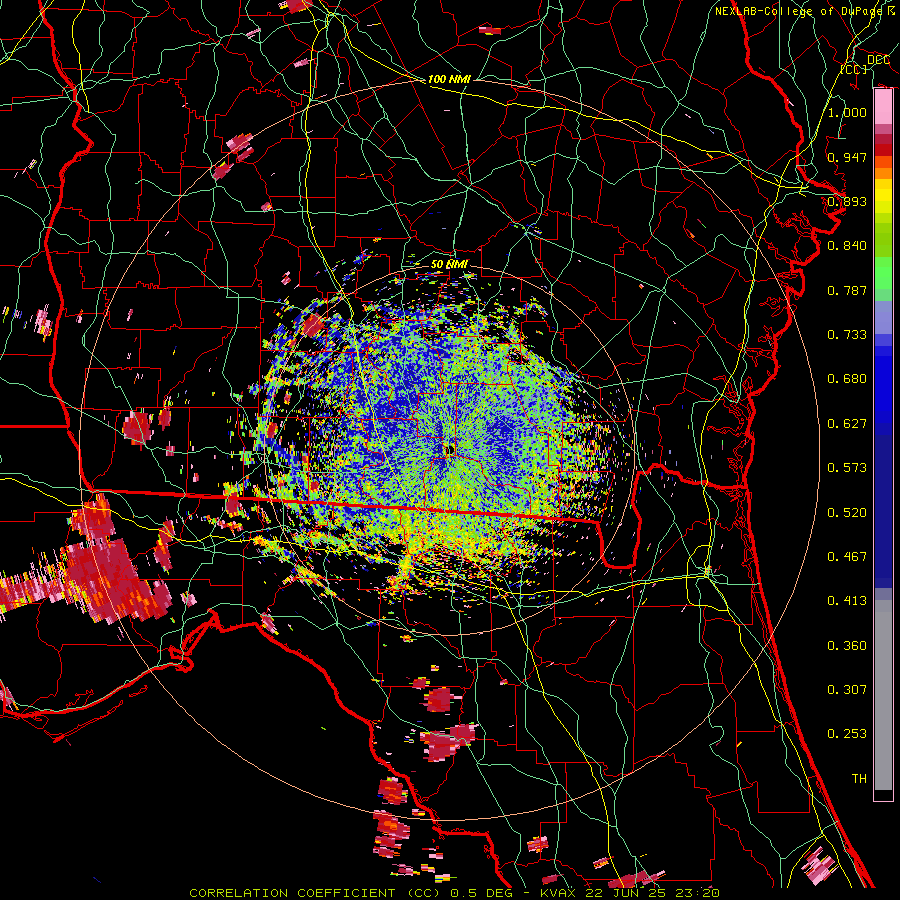The width and height of the screenshot is (900, 900).
Task: Click the NEXLAB-College of DuPage credit text
Action: point(805,11)
